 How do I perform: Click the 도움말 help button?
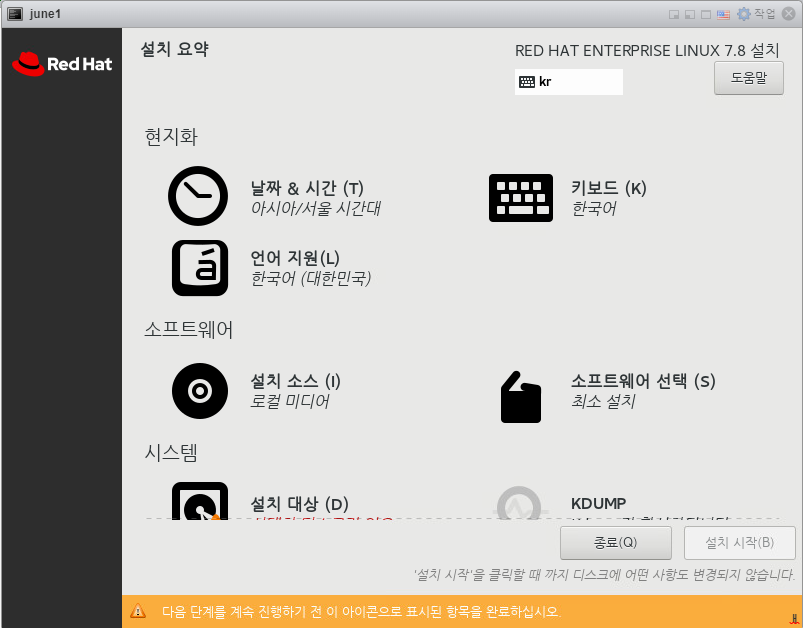(749, 78)
